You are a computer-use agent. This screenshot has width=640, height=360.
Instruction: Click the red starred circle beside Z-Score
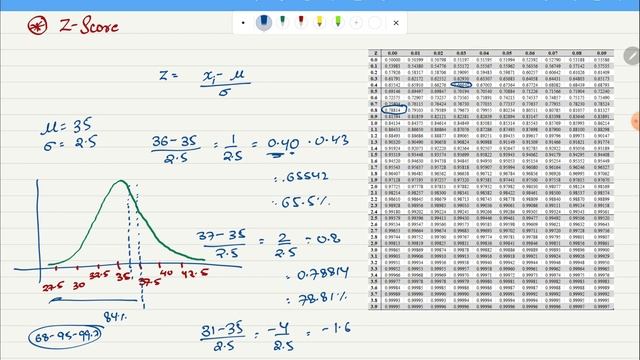click(38, 26)
